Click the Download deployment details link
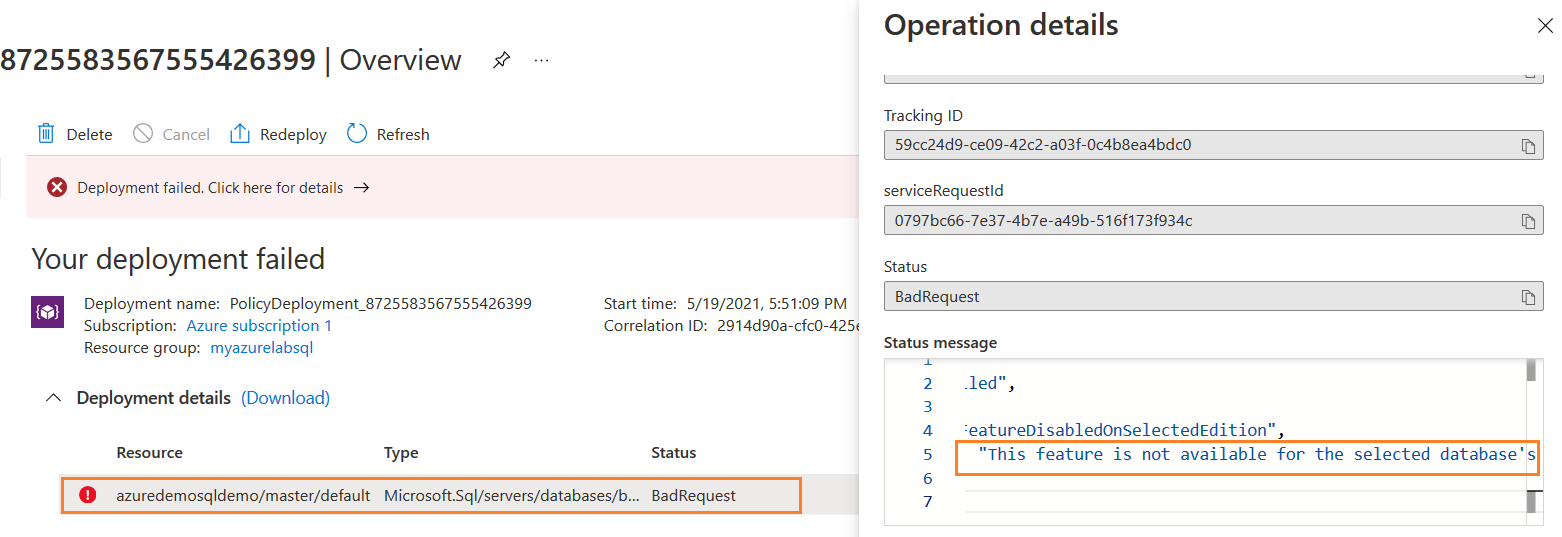 286,398
